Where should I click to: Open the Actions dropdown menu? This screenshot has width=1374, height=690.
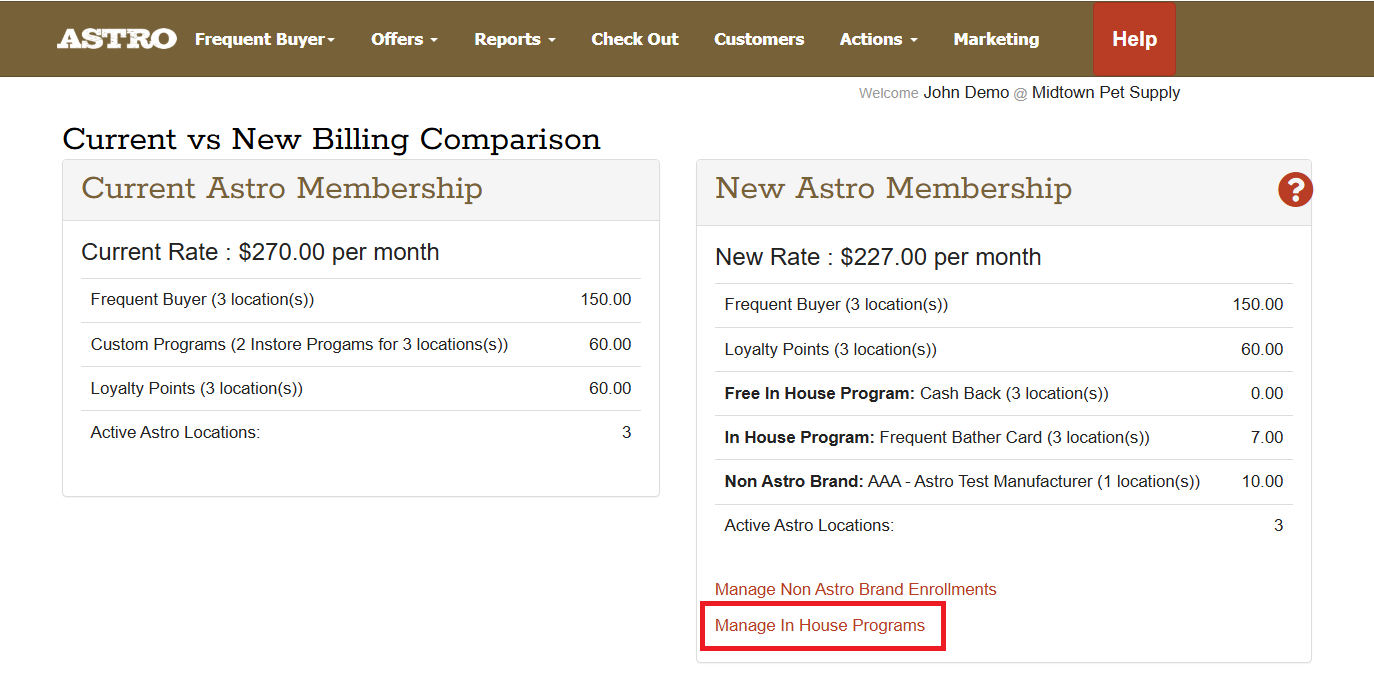coord(878,39)
